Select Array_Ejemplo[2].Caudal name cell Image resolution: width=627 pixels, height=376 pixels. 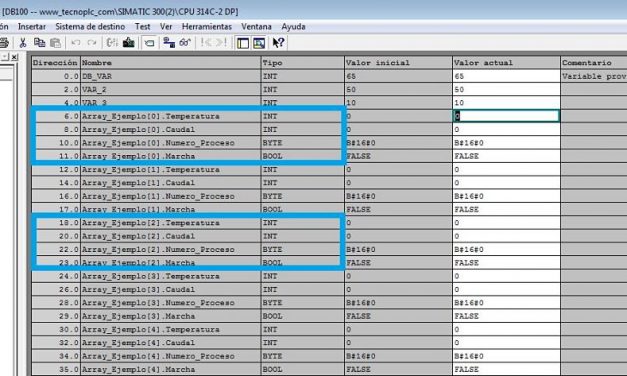click(x=170, y=236)
